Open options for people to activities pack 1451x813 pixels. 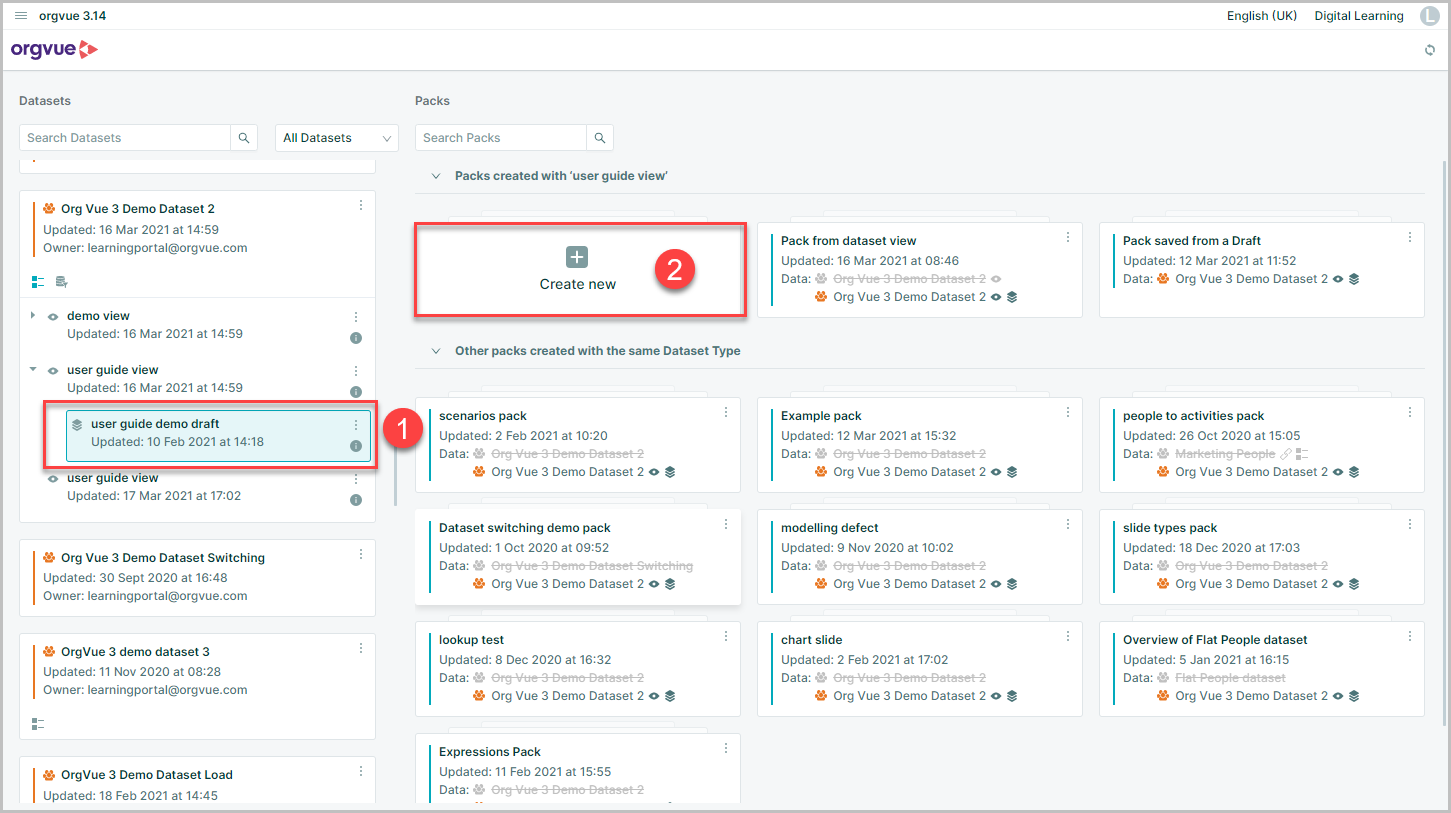pyautogui.click(x=1410, y=412)
